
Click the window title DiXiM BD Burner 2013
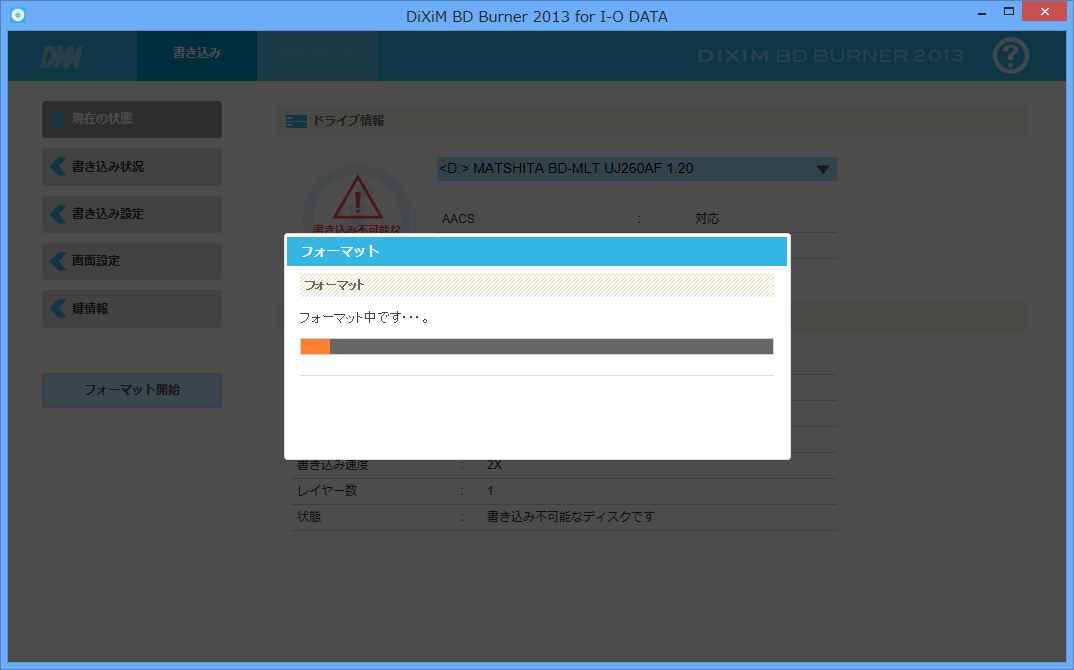pyautogui.click(x=536, y=16)
